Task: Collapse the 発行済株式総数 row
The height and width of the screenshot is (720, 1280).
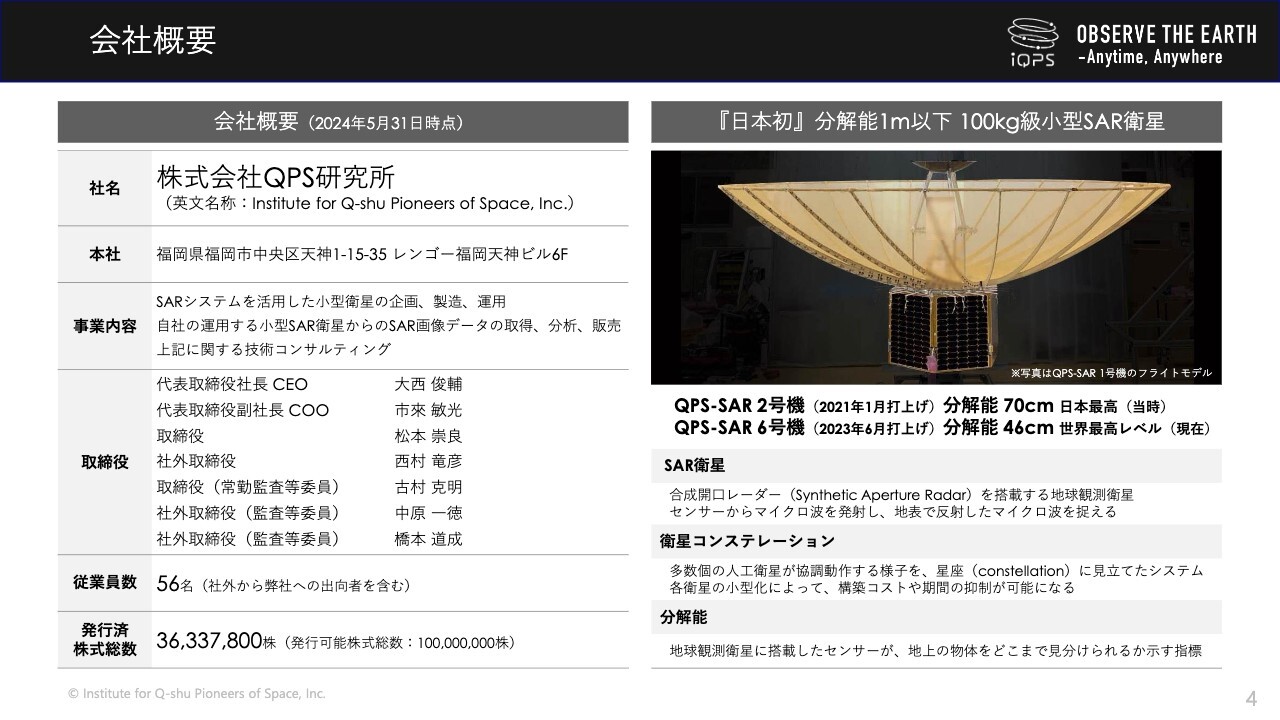Action: (x=103, y=637)
